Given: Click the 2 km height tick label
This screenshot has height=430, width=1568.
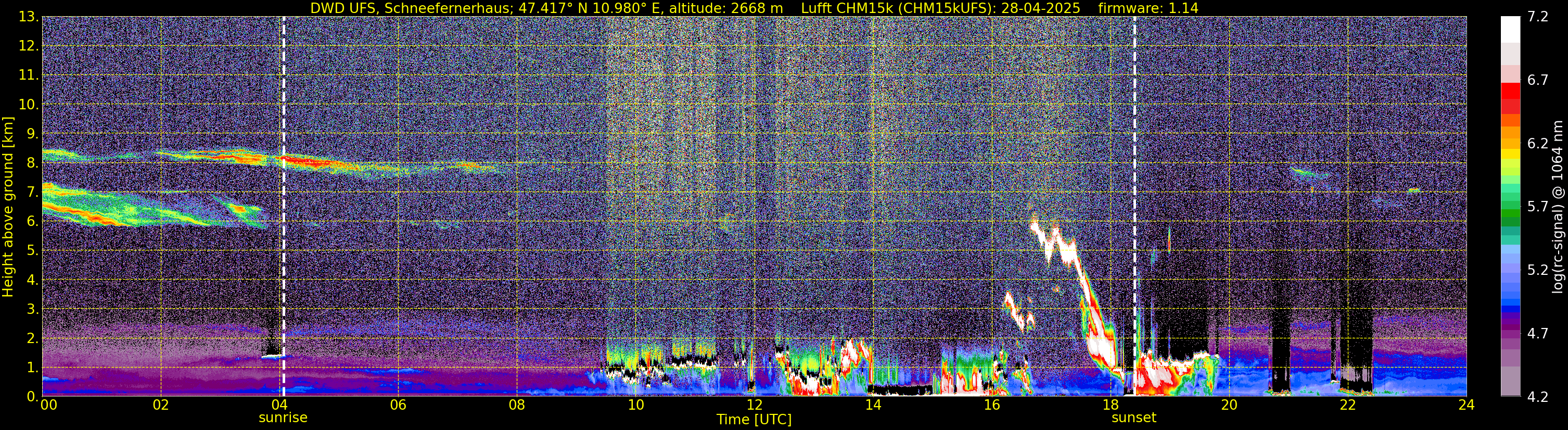Looking at the screenshot, I should [33, 338].
